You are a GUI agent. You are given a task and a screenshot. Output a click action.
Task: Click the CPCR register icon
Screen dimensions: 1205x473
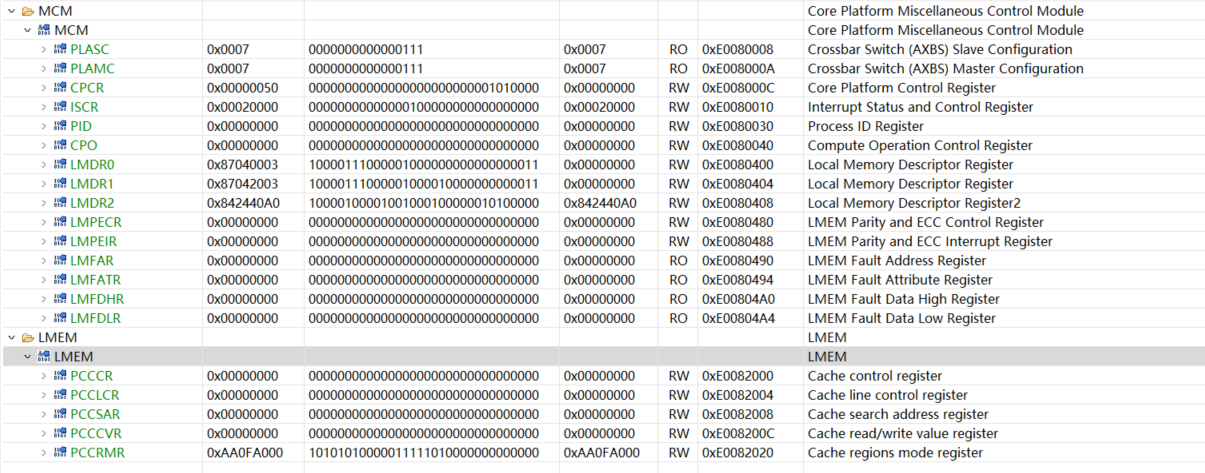tap(60, 88)
